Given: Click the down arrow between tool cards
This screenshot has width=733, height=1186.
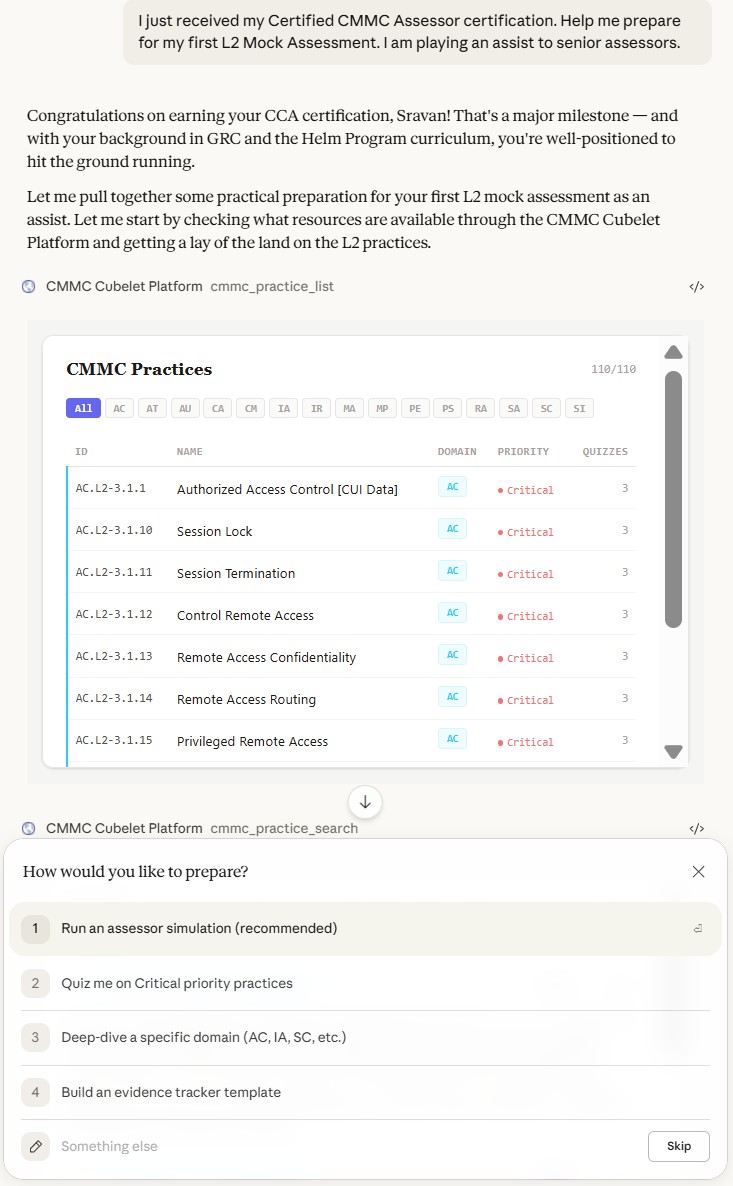Looking at the screenshot, I should click(x=365, y=802).
